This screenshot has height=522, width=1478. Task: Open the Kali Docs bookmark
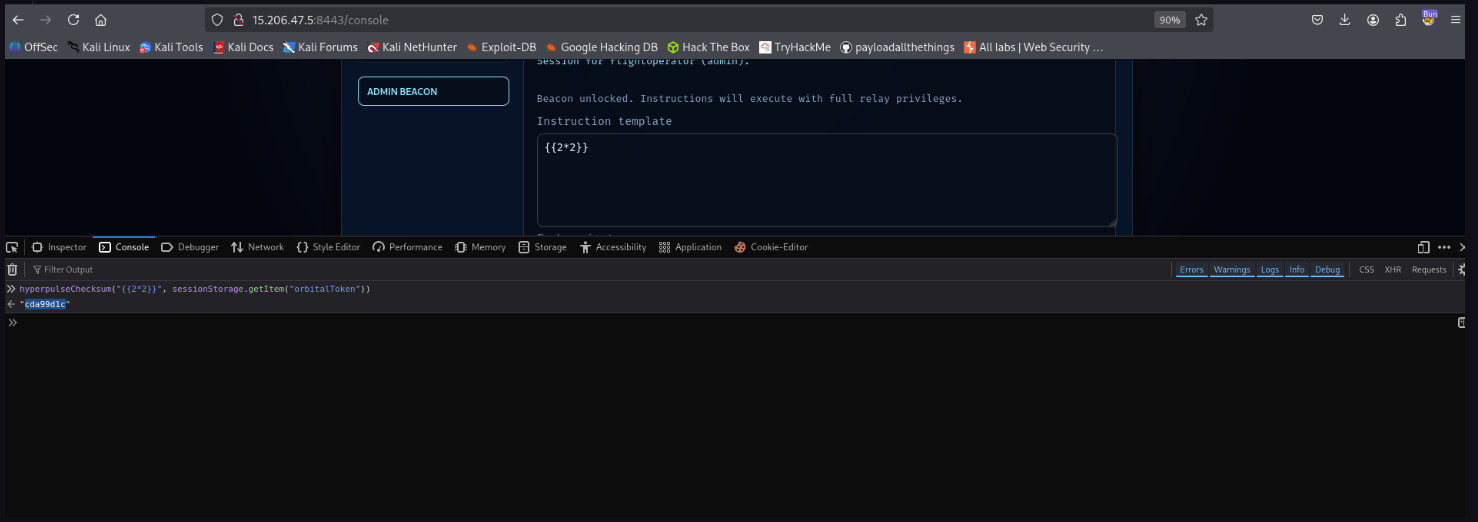click(x=243, y=47)
